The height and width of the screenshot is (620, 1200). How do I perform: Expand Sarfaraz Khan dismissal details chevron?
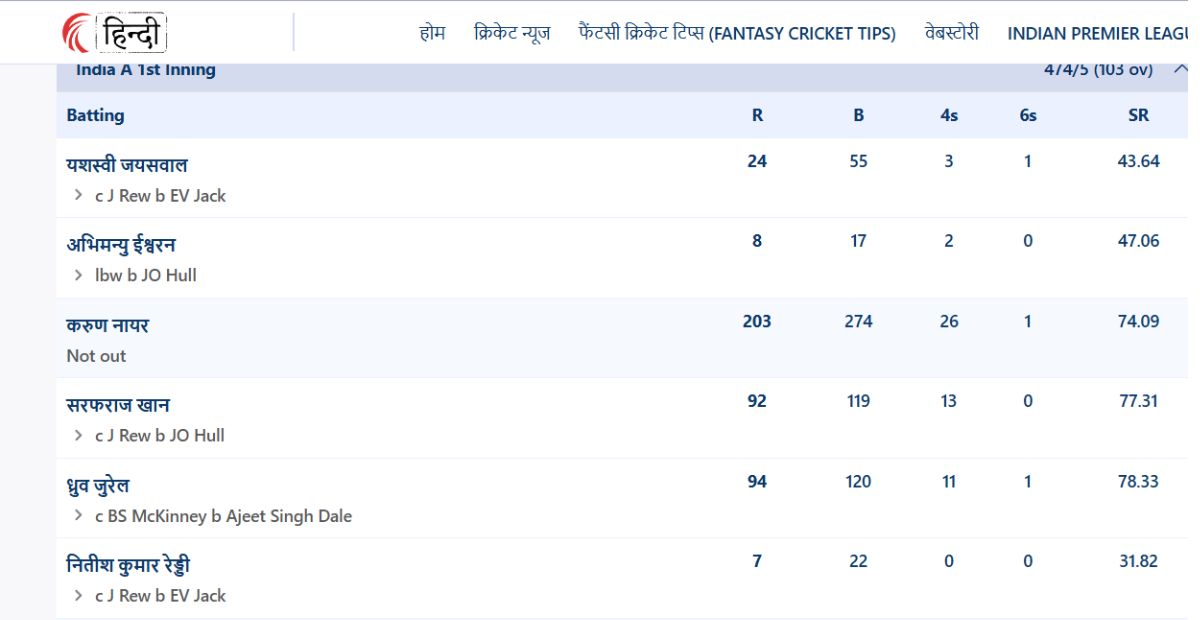79,436
